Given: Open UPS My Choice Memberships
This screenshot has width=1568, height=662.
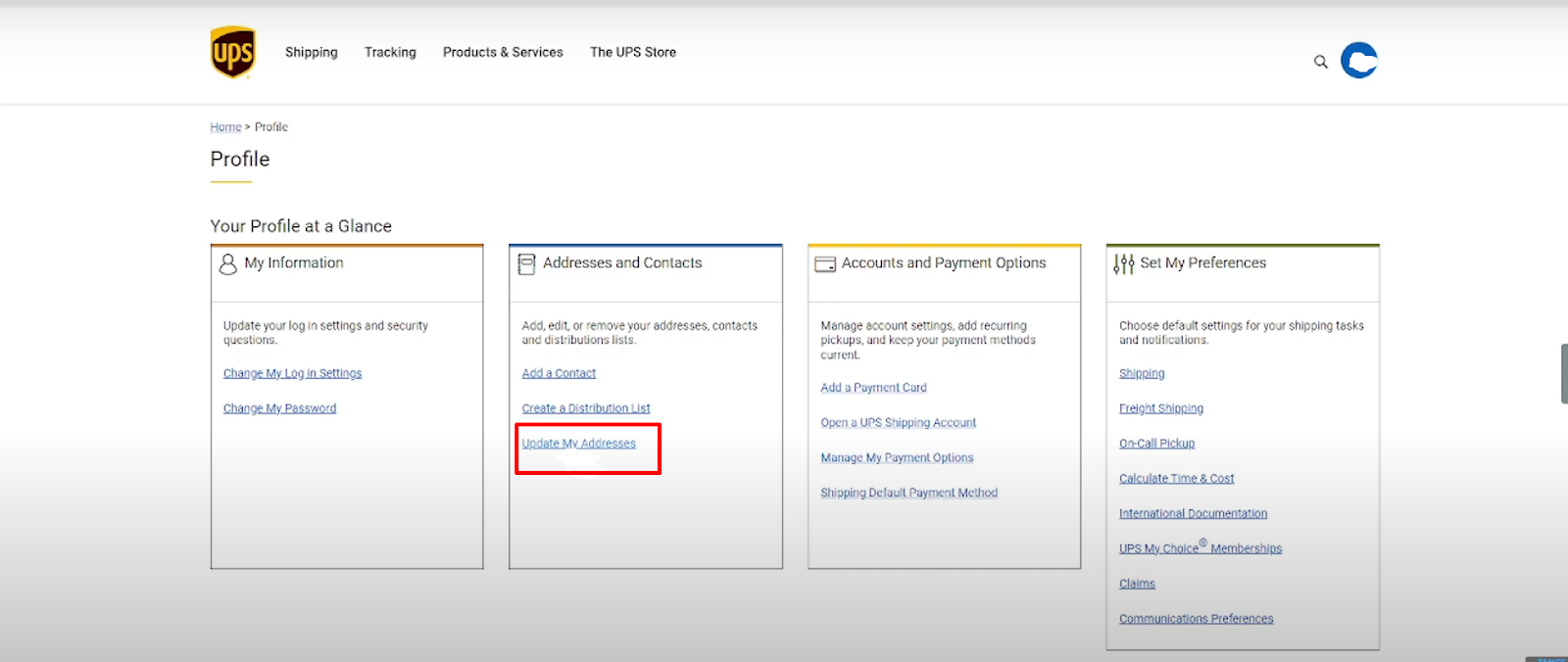Looking at the screenshot, I should (1200, 548).
